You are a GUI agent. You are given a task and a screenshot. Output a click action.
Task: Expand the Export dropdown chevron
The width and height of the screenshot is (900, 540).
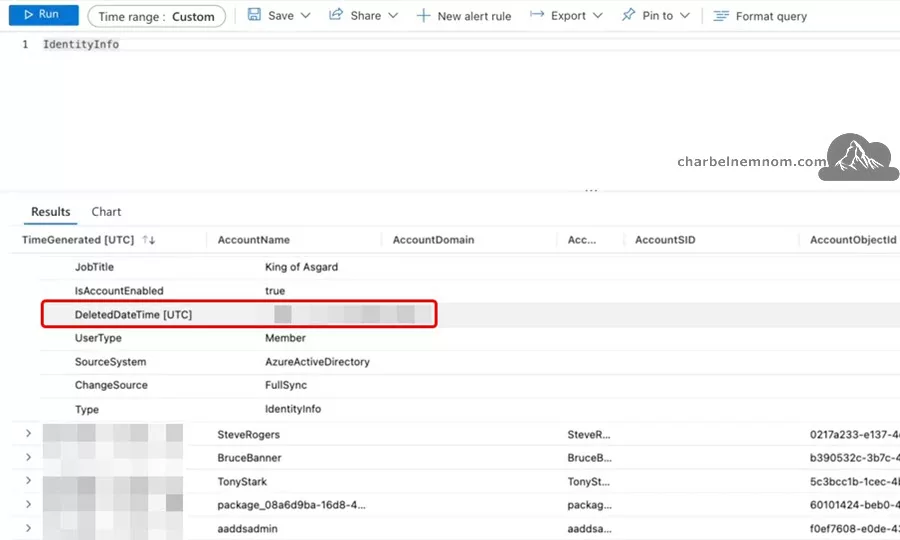click(598, 15)
